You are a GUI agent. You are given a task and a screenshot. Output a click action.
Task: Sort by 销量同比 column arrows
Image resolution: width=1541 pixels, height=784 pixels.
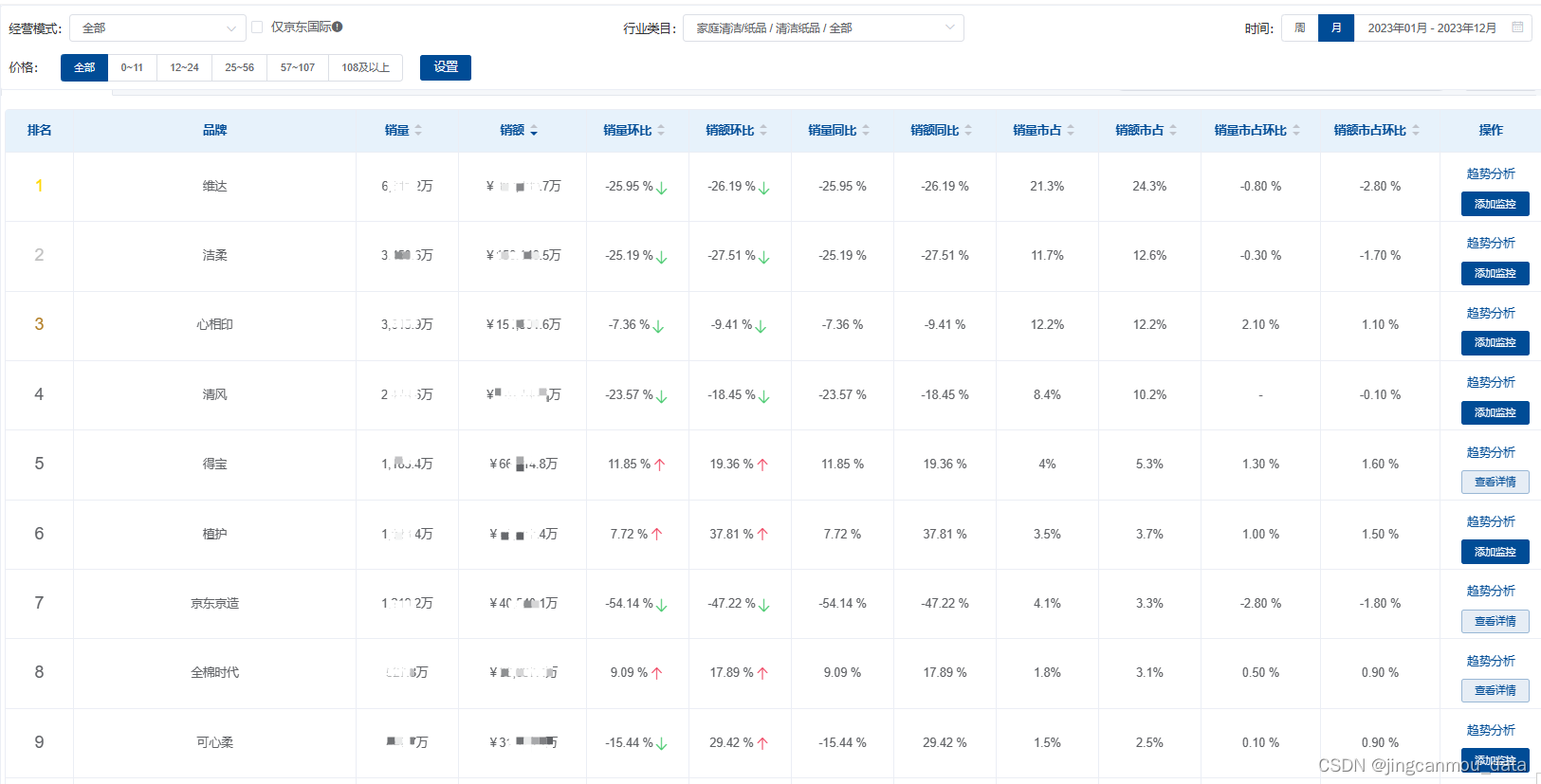click(x=866, y=131)
